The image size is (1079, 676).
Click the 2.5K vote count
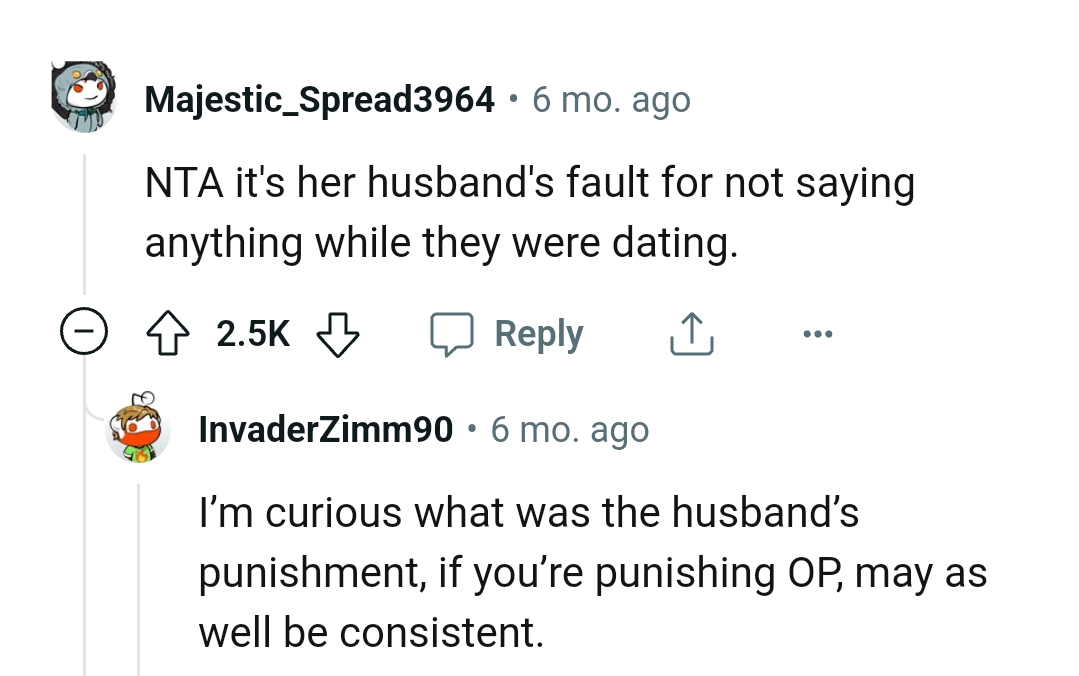[x=252, y=334]
